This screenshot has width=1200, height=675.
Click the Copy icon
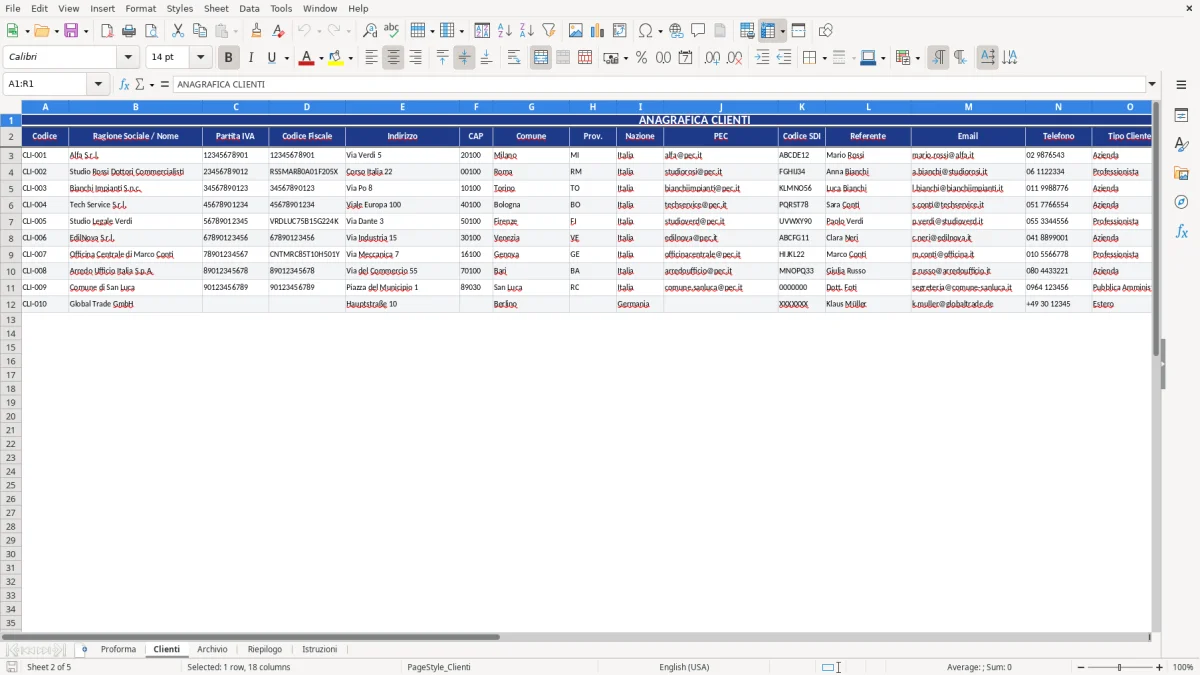click(200, 31)
